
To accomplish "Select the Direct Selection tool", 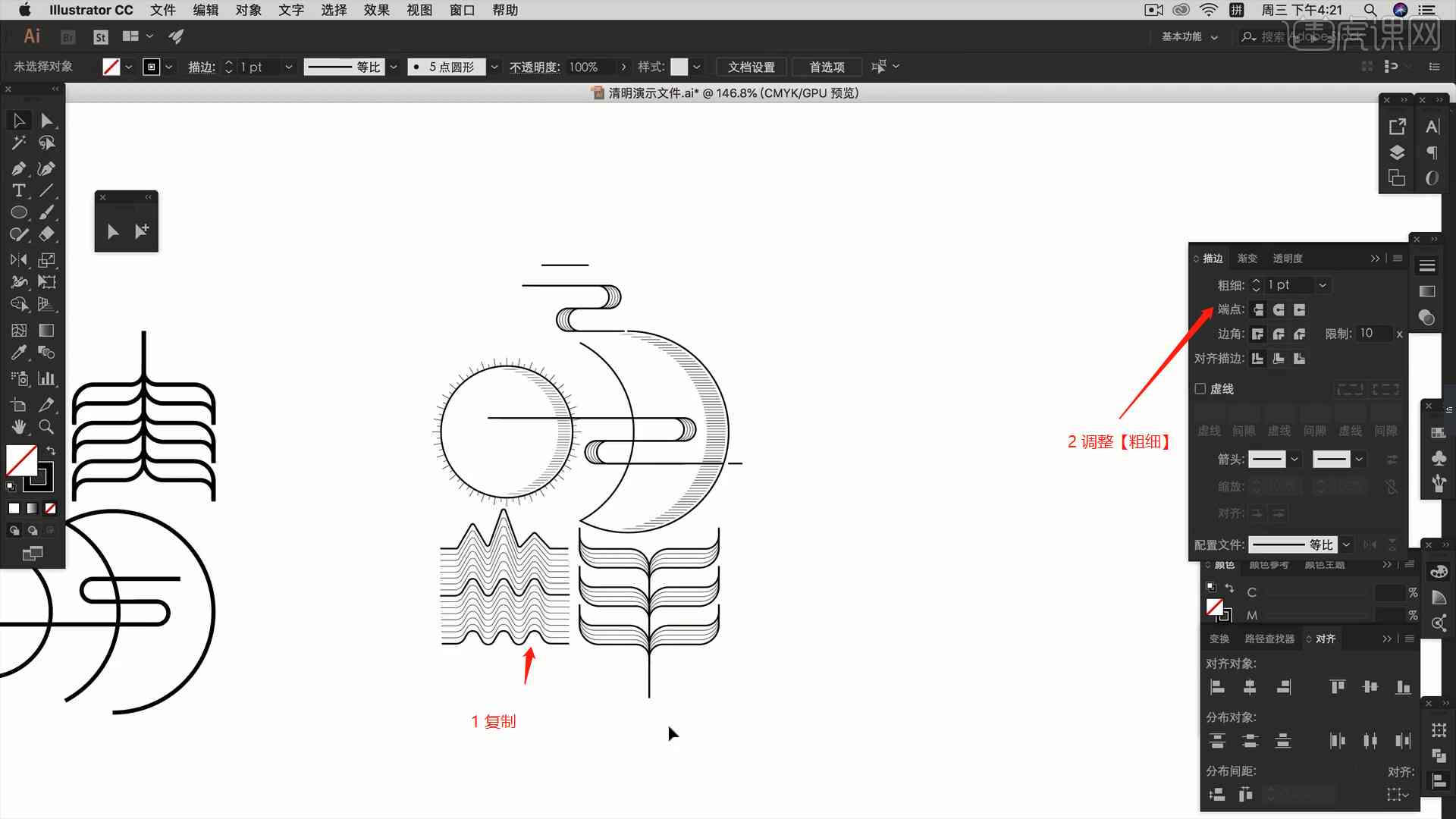I will click(x=46, y=119).
